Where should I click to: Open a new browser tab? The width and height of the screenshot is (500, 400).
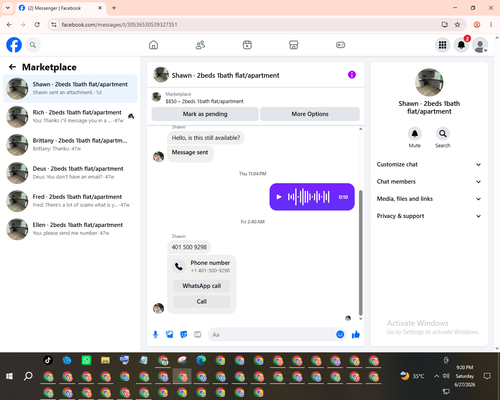(x=114, y=8)
